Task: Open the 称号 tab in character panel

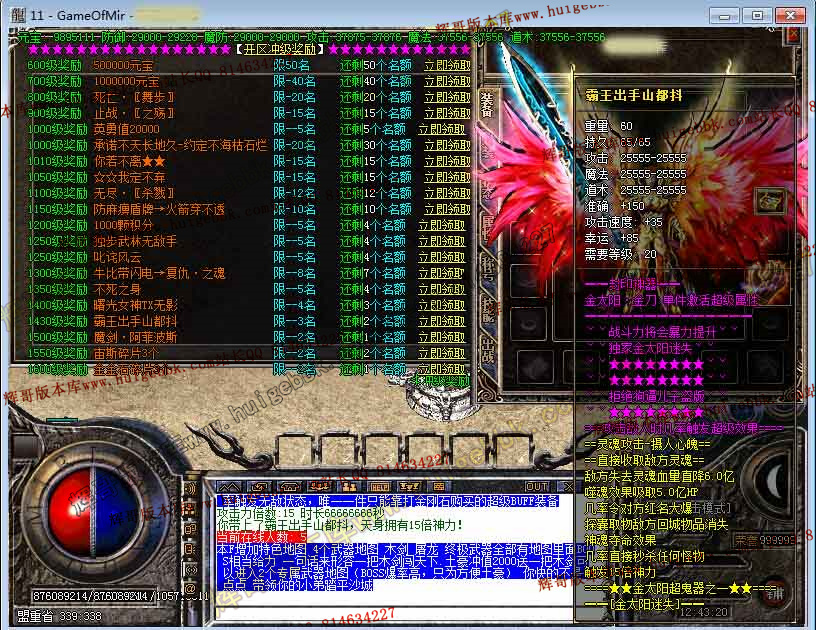Action: (487, 271)
